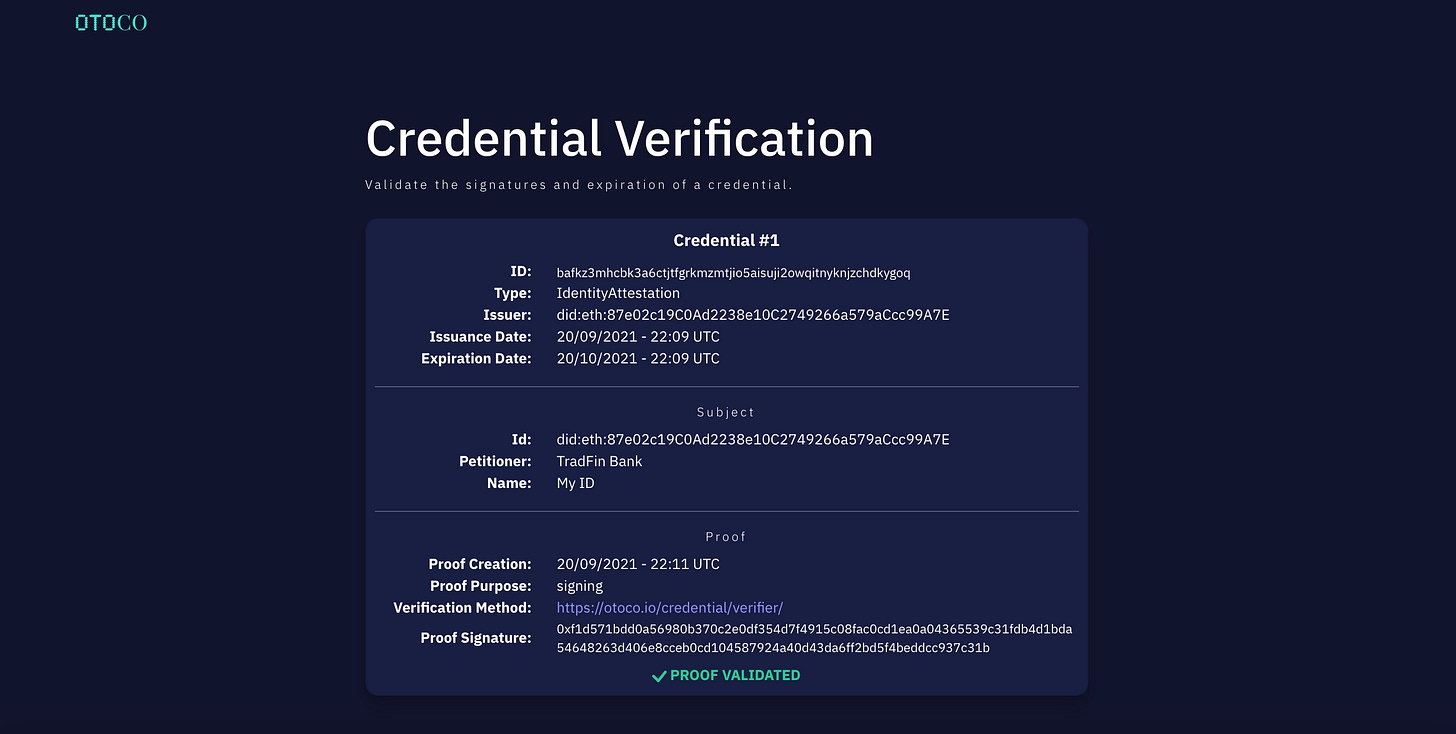The image size is (1456, 734).
Task: Click the signing proof purpose value
Action: (580, 586)
